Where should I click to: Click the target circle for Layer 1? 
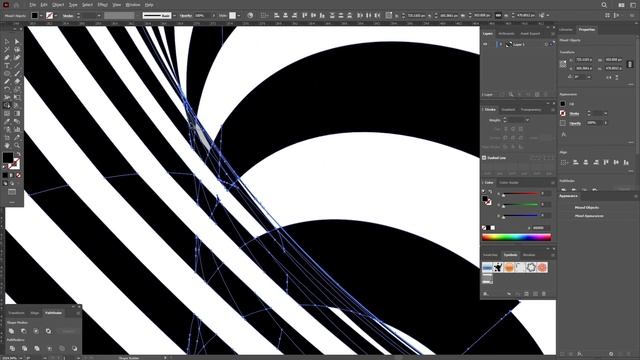click(x=547, y=44)
